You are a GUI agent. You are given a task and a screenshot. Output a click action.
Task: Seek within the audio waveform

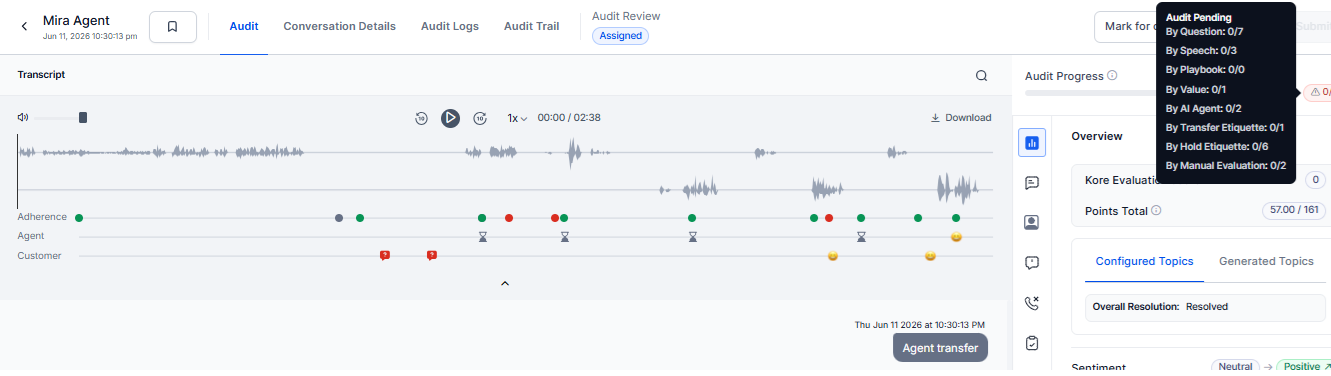(x=505, y=170)
